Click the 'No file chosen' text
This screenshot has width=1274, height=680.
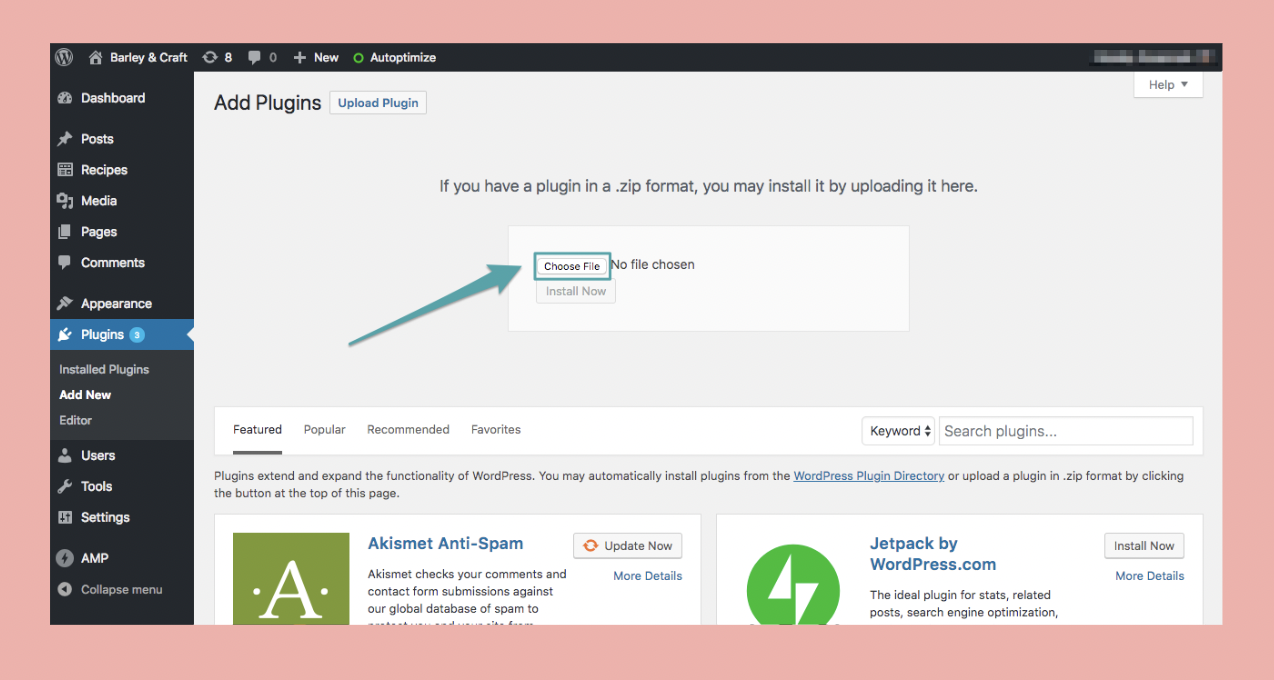pos(653,265)
